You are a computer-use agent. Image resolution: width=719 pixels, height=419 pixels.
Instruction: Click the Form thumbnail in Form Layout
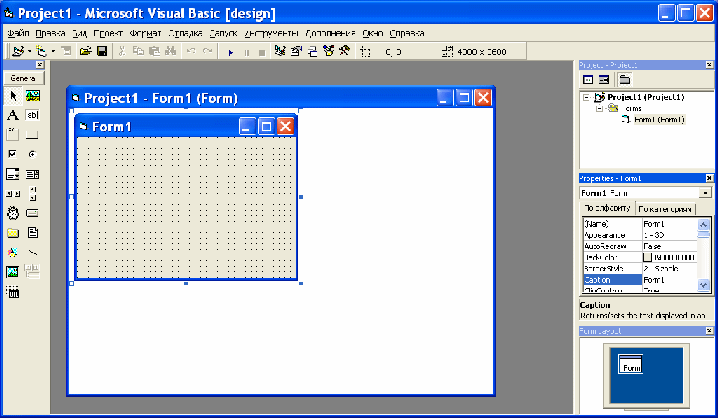point(631,364)
